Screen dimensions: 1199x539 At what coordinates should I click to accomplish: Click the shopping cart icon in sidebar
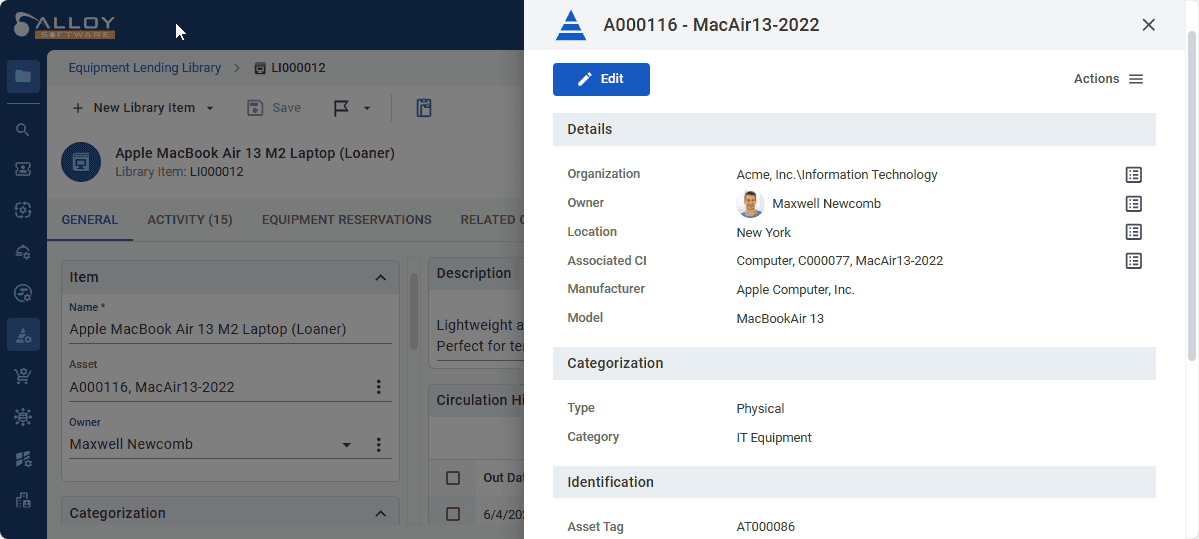pos(23,376)
